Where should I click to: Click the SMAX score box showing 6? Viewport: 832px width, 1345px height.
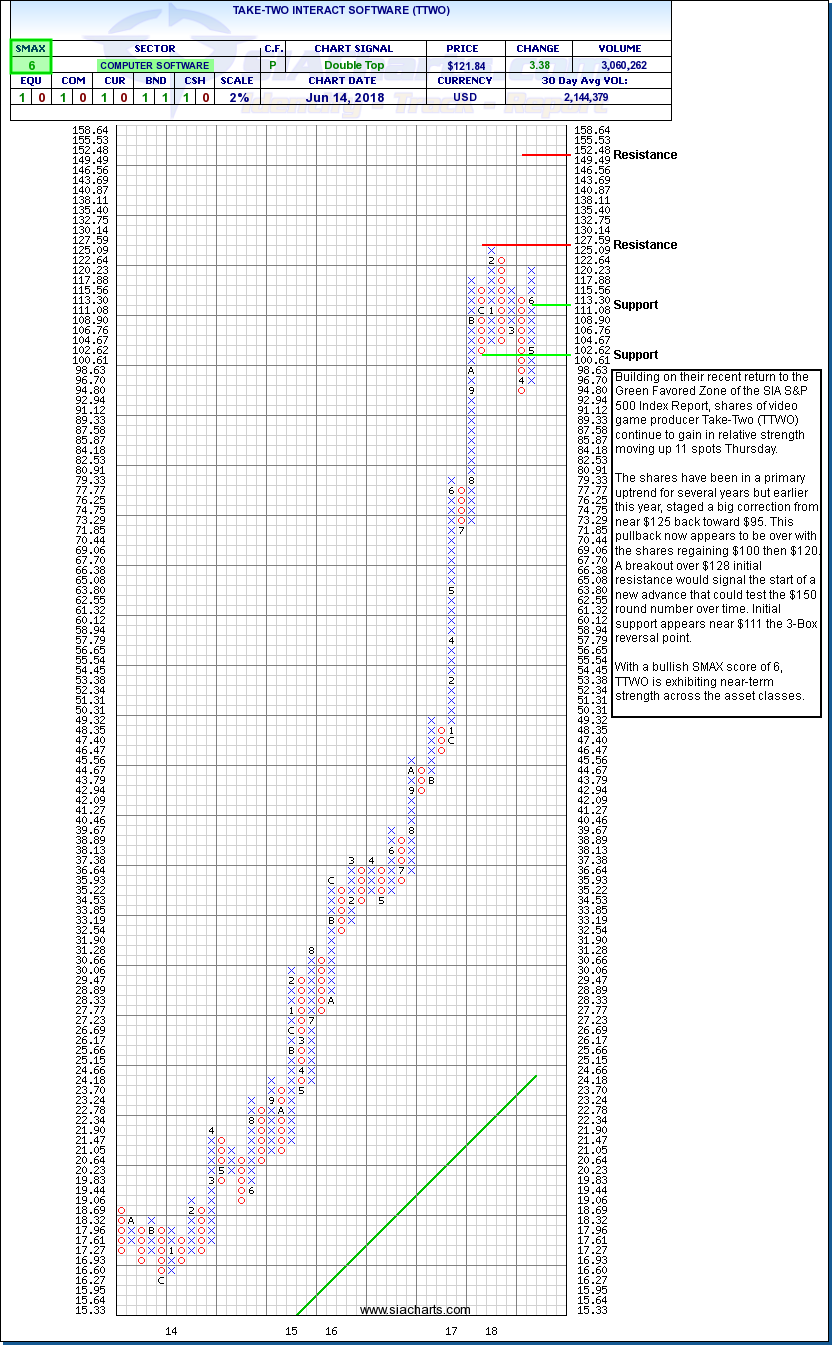tap(31, 65)
